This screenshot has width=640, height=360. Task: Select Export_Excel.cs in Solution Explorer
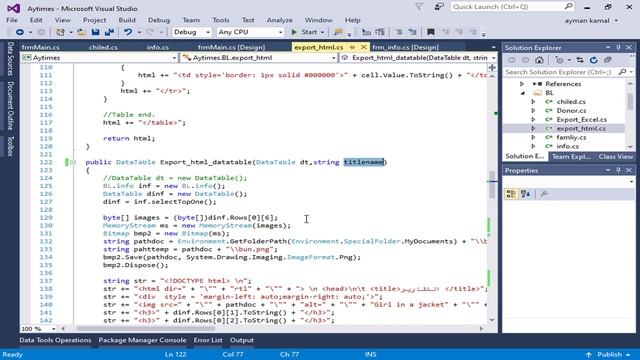(581, 120)
